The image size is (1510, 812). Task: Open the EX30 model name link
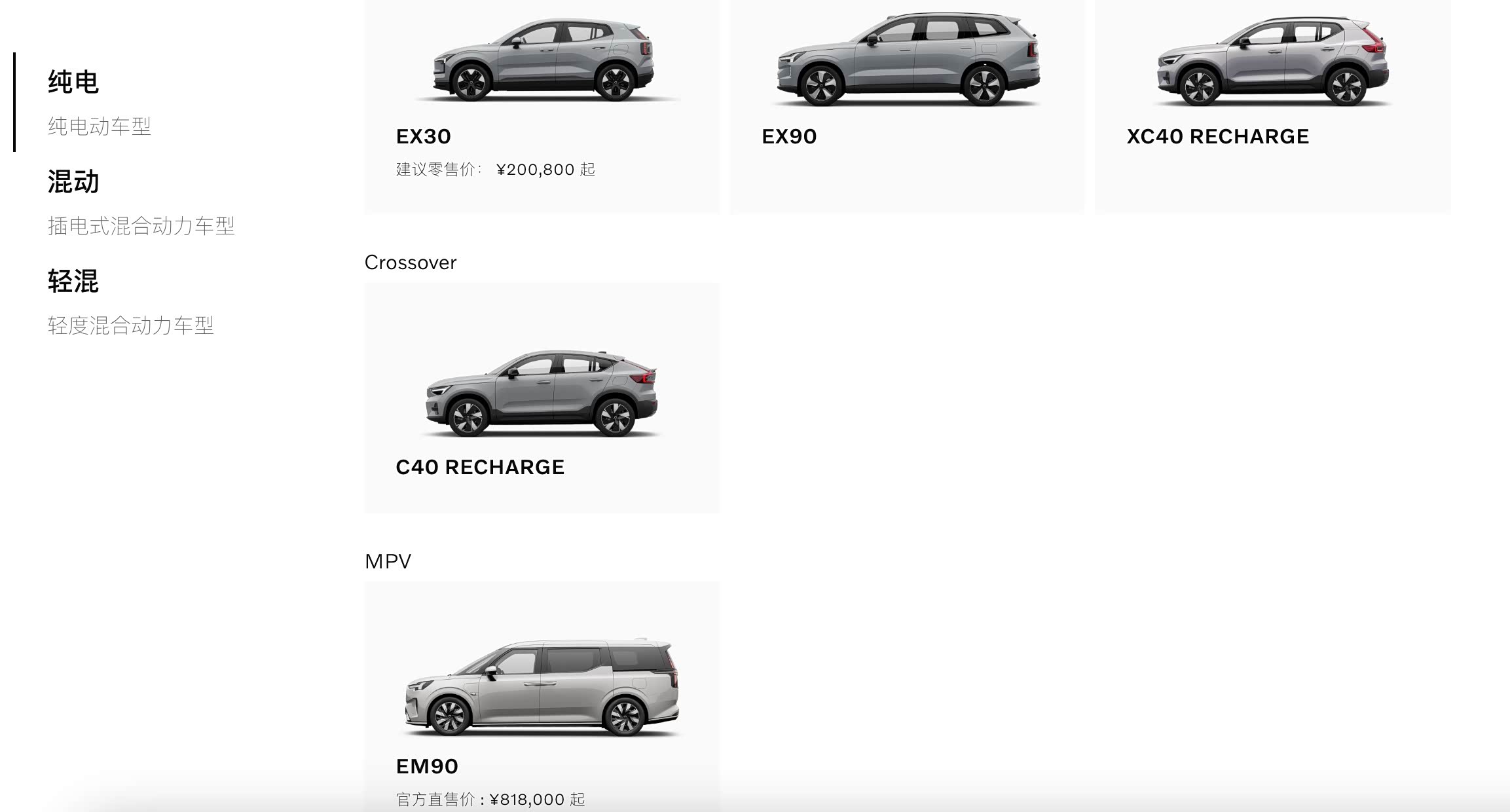point(424,136)
